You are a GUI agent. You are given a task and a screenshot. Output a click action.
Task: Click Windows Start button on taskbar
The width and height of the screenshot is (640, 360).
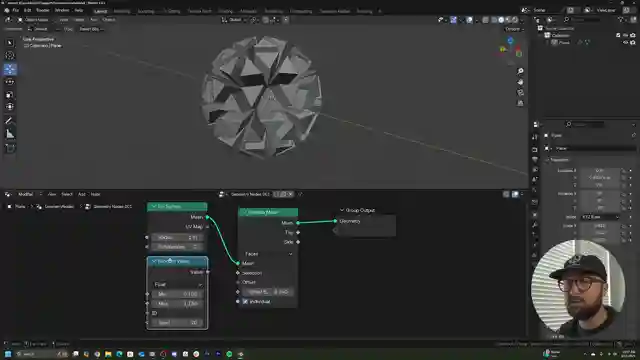tap(8, 354)
